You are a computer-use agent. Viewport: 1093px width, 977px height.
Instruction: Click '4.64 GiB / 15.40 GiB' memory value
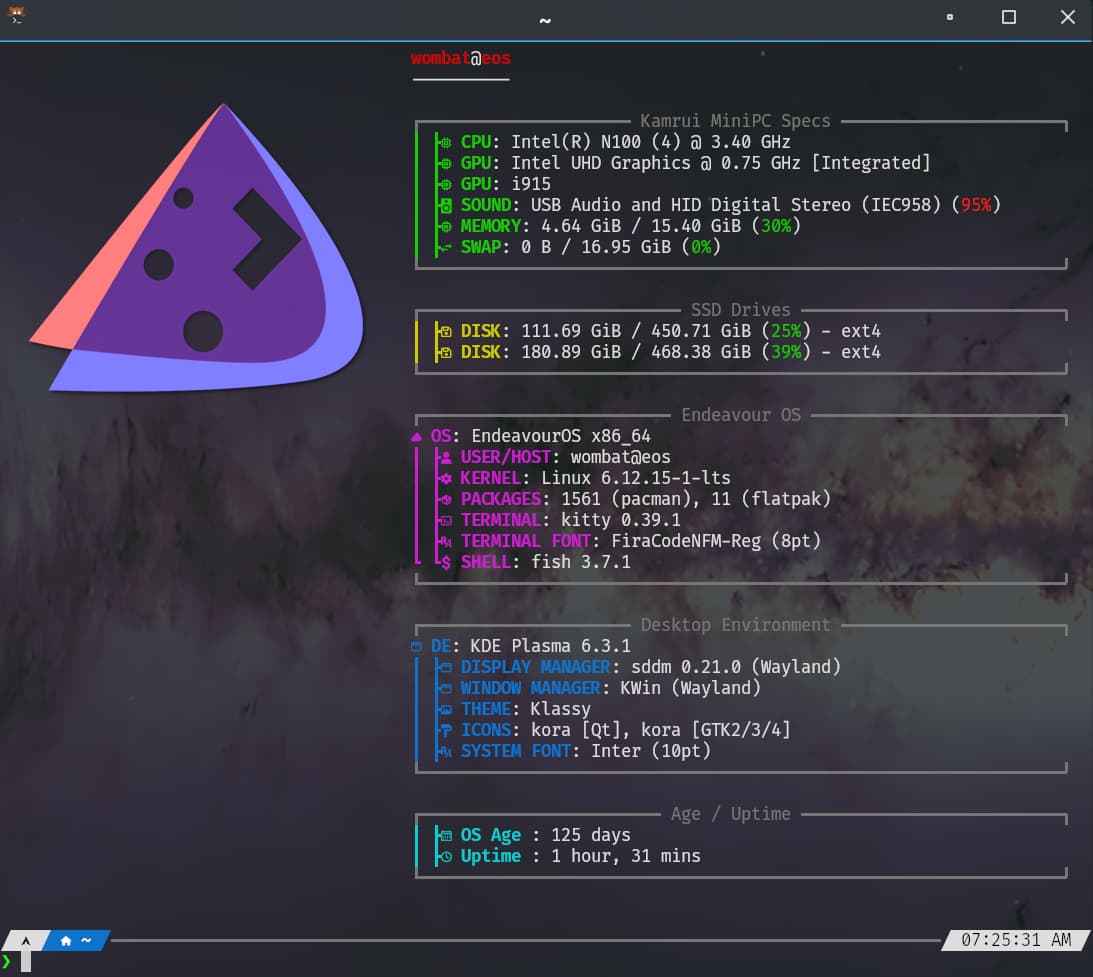click(641, 226)
